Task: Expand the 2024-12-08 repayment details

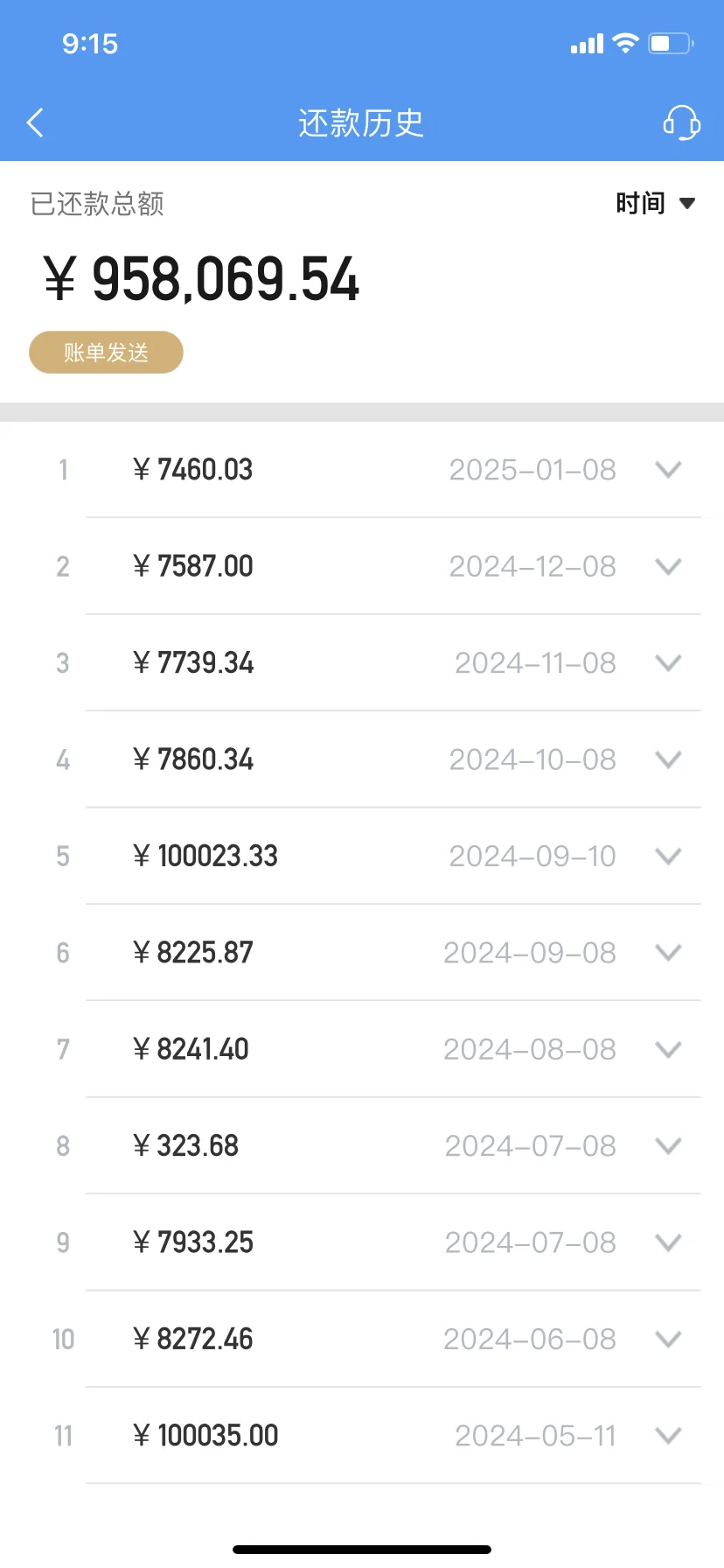Action: [x=668, y=567]
